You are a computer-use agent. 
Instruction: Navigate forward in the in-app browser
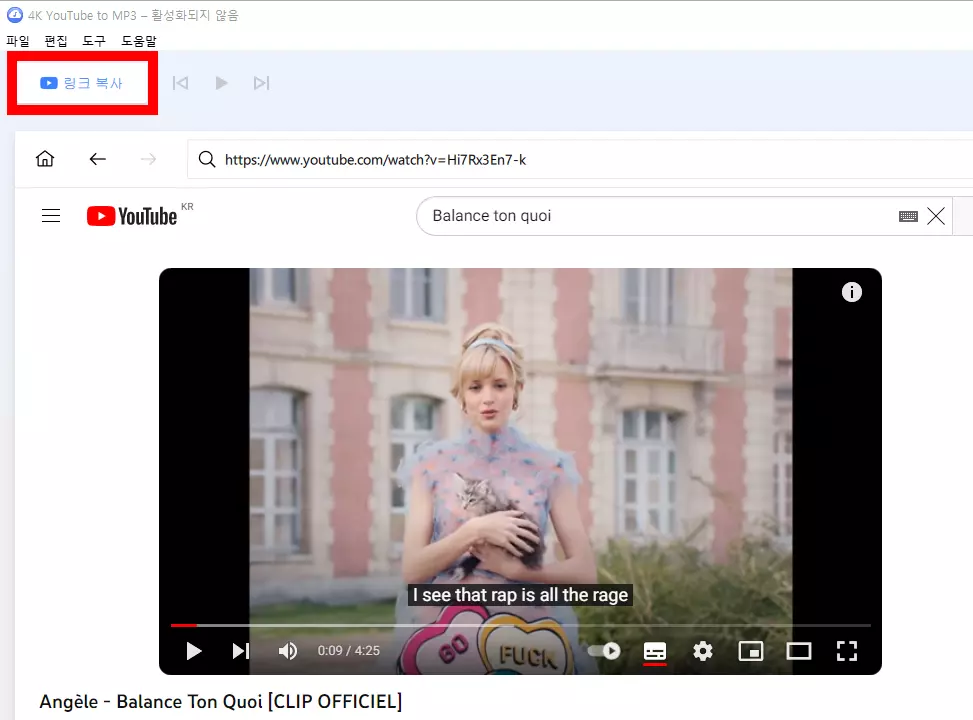148,159
